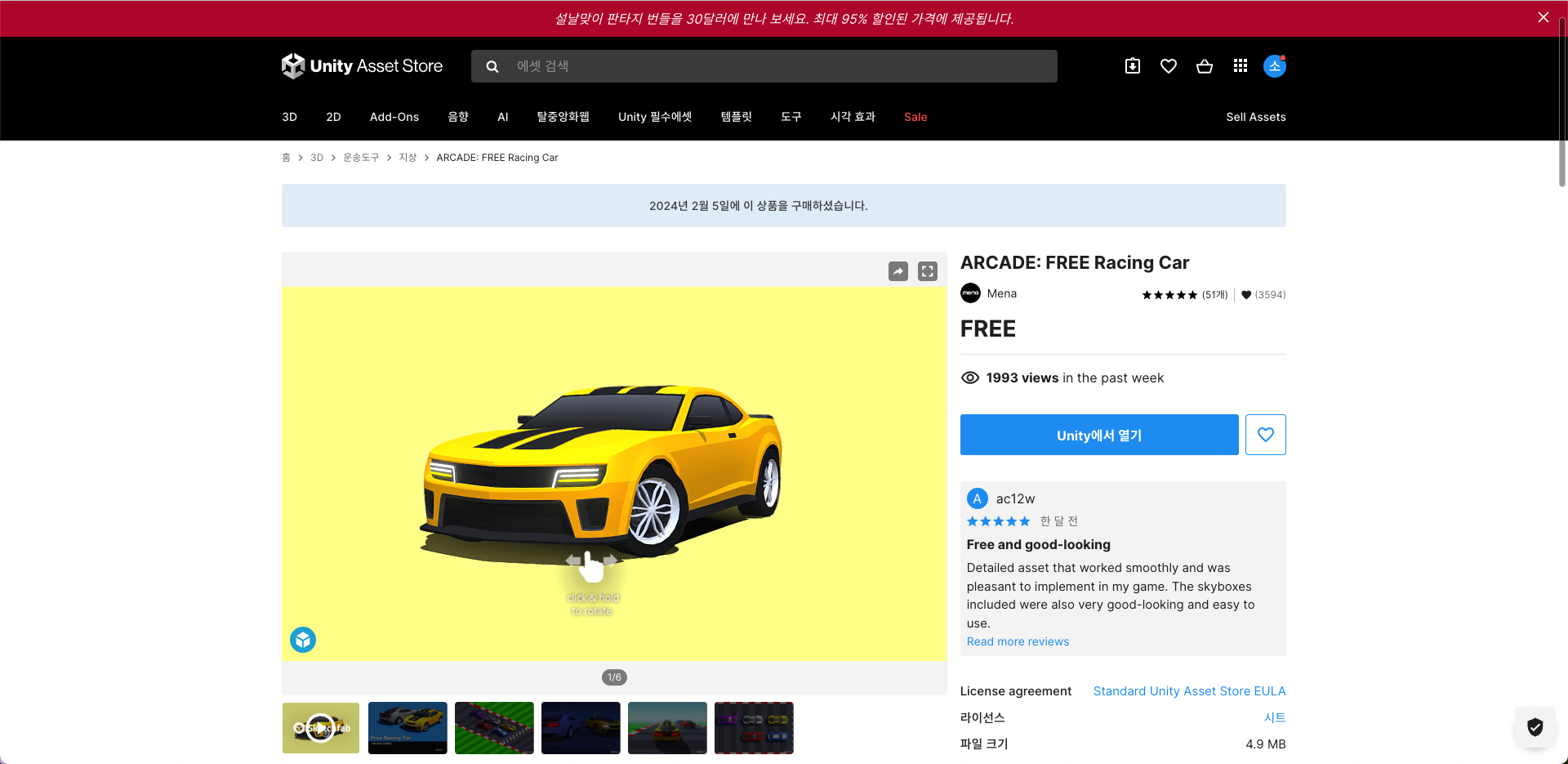Open Standard Unity Asset Store EULA link
Viewport: 1568px width, 764px height.
pyautogui.click(x=1190, y=691)
